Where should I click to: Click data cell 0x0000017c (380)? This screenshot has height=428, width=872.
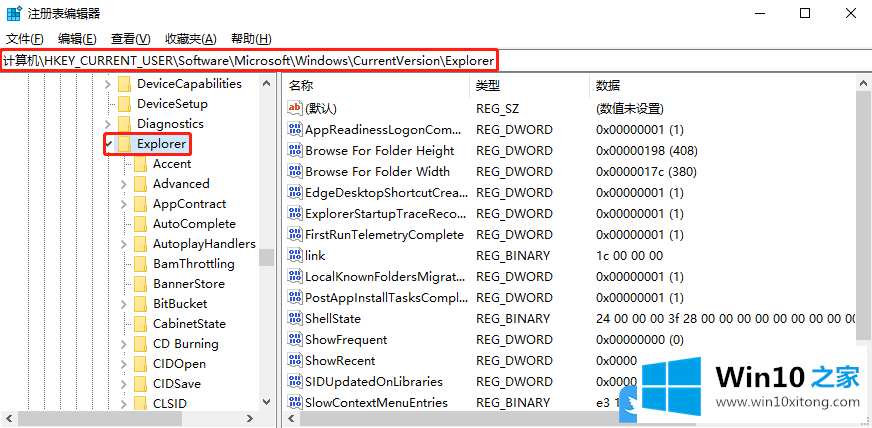click(646, 172)
